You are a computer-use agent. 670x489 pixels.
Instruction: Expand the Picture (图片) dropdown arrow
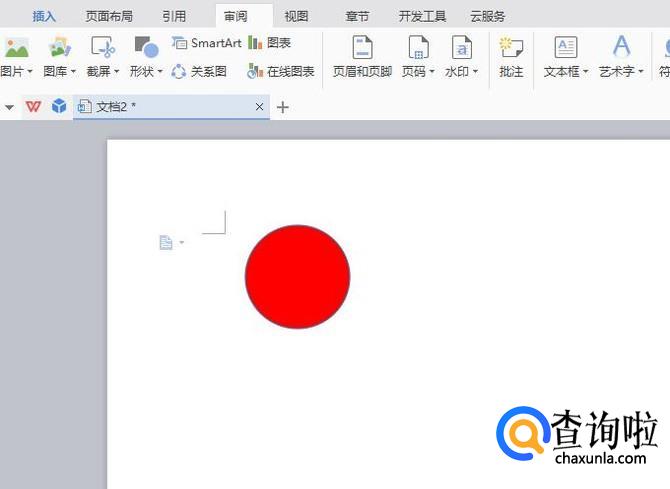tap(30, 71)
